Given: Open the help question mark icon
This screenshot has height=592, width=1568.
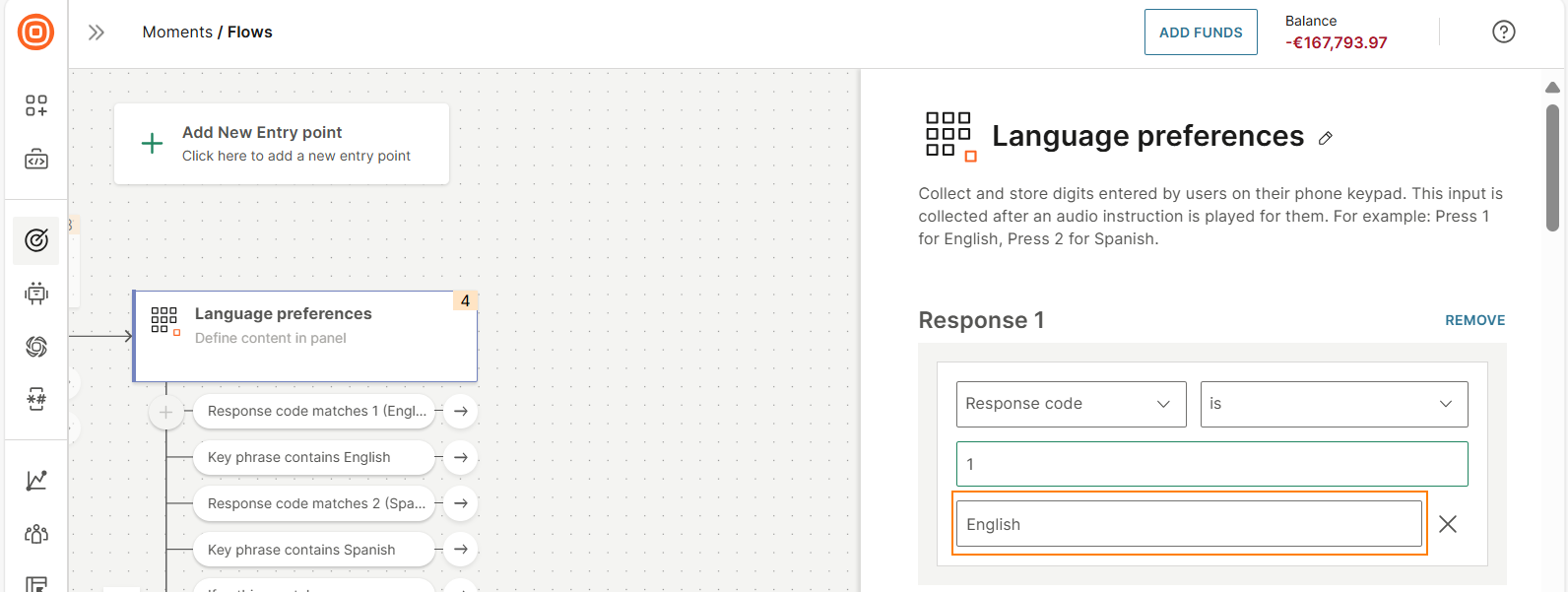Looking at the screenshot, I should click(1504, 32).
